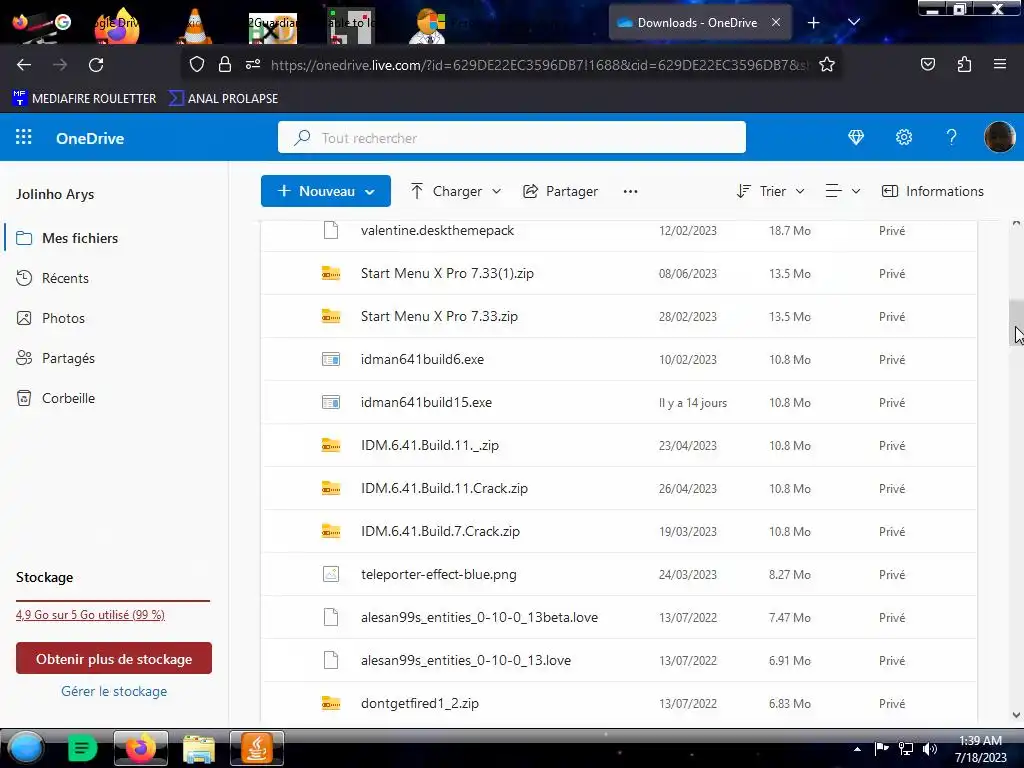
Task: Click the volume icon in the system tray
Action: tap(930, 749)
